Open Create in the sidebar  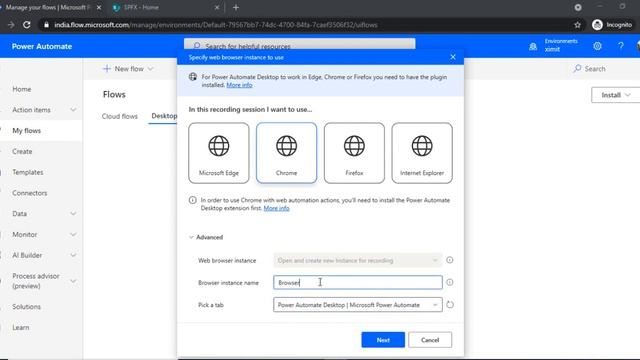22,151
